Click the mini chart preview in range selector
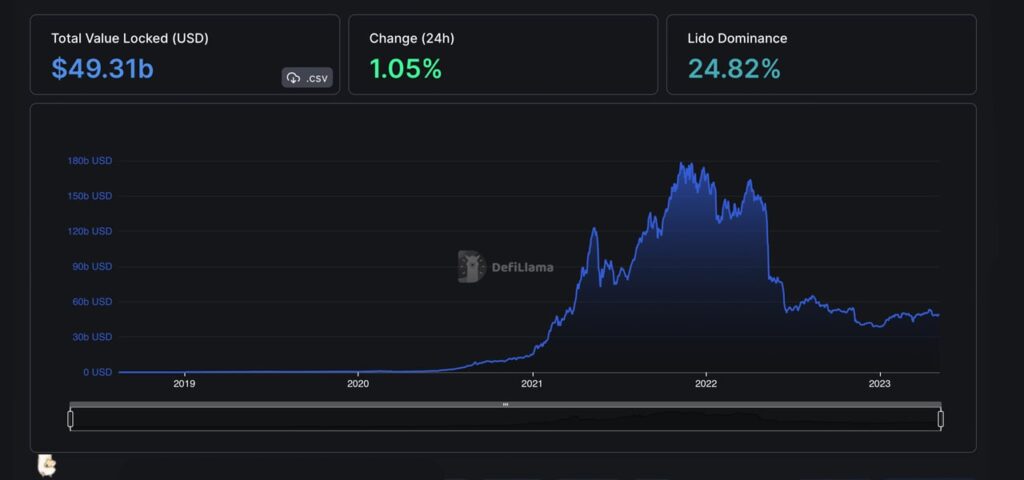This screenshot has height=480, width=1024. click(x=505, y=419)
